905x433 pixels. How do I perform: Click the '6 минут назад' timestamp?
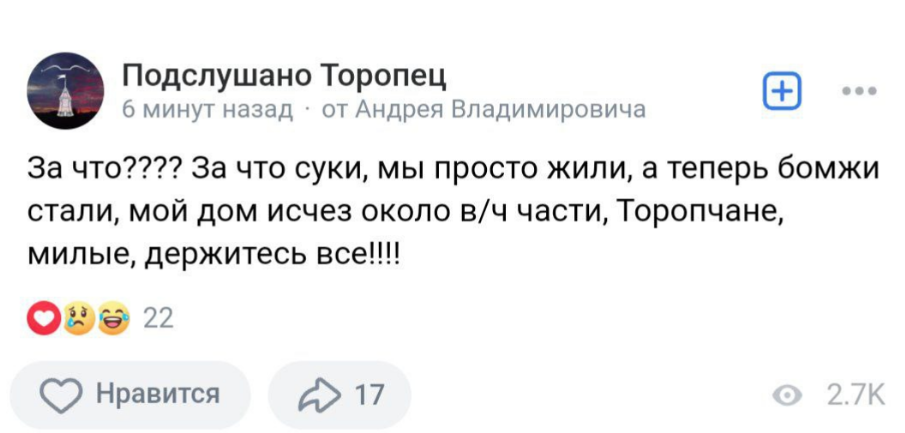[206, 108]
